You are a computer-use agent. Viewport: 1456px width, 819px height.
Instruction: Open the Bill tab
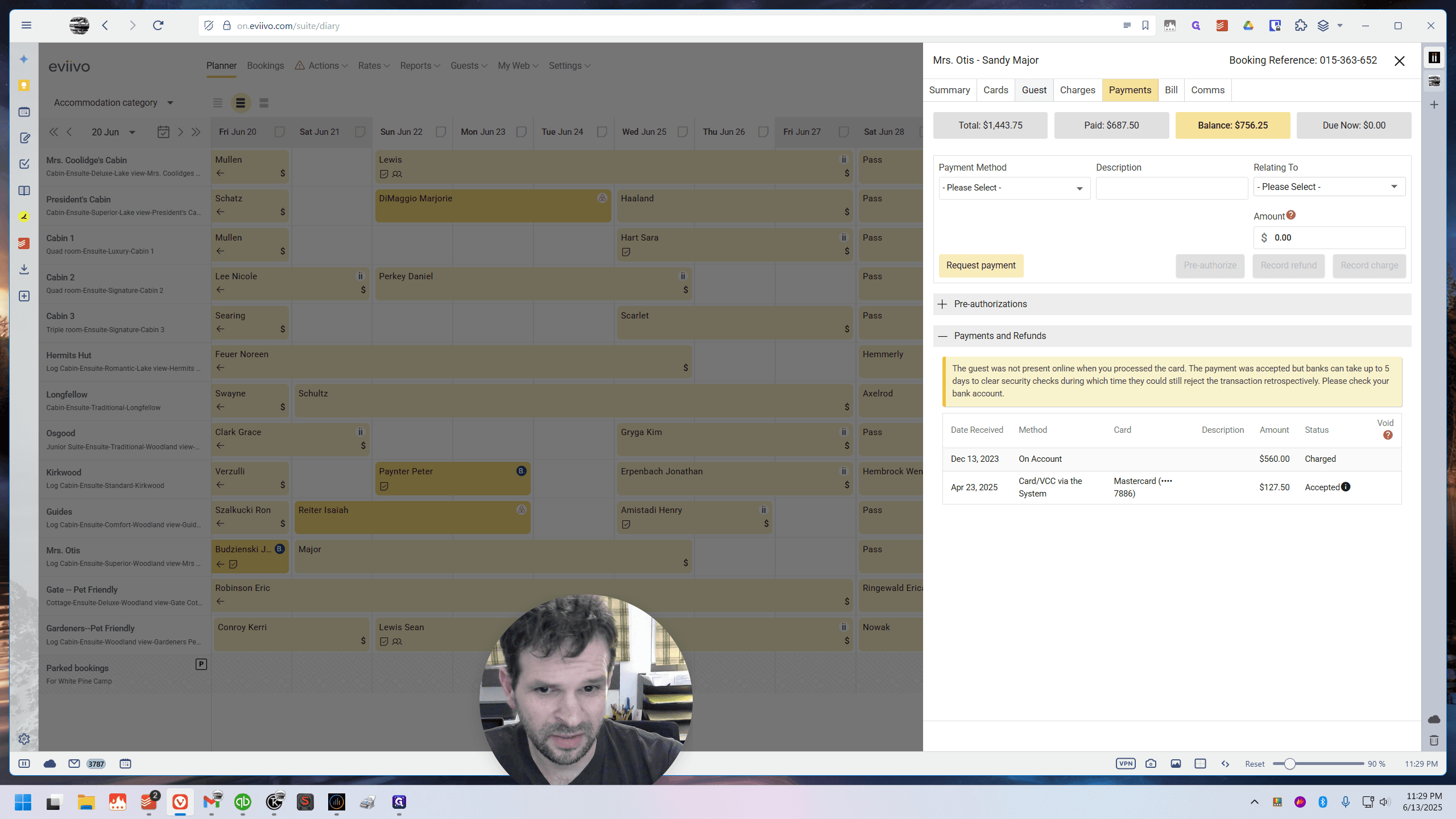coord(1171,90)
